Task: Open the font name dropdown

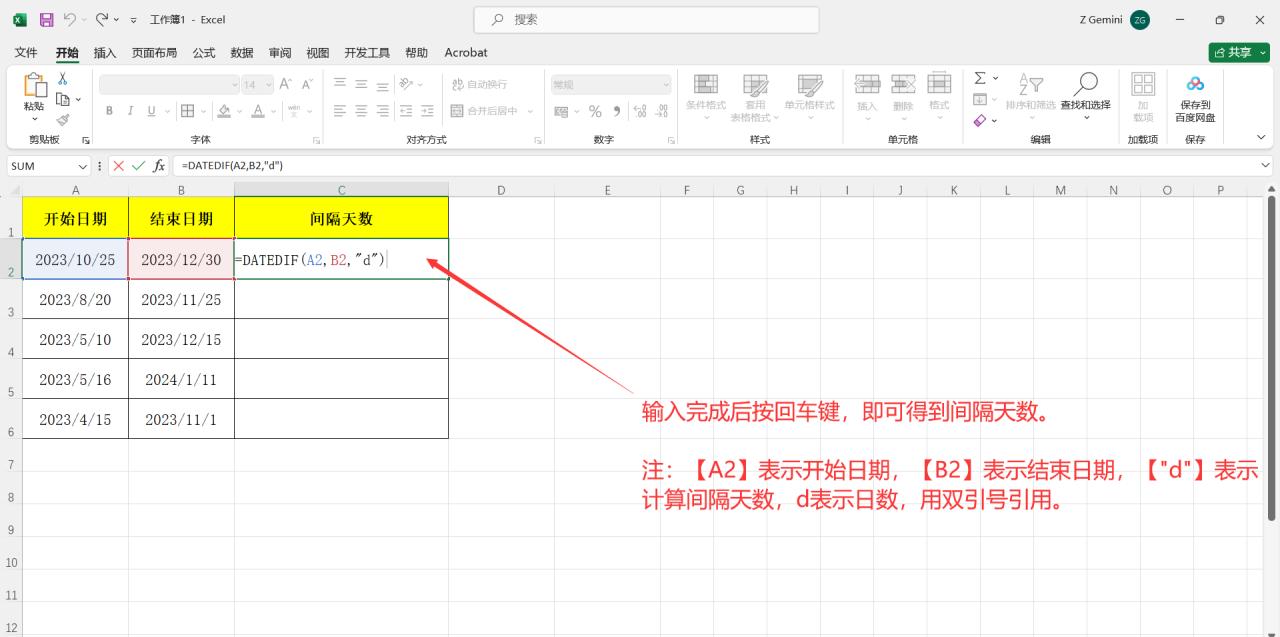Action: (x=235, y=85)
